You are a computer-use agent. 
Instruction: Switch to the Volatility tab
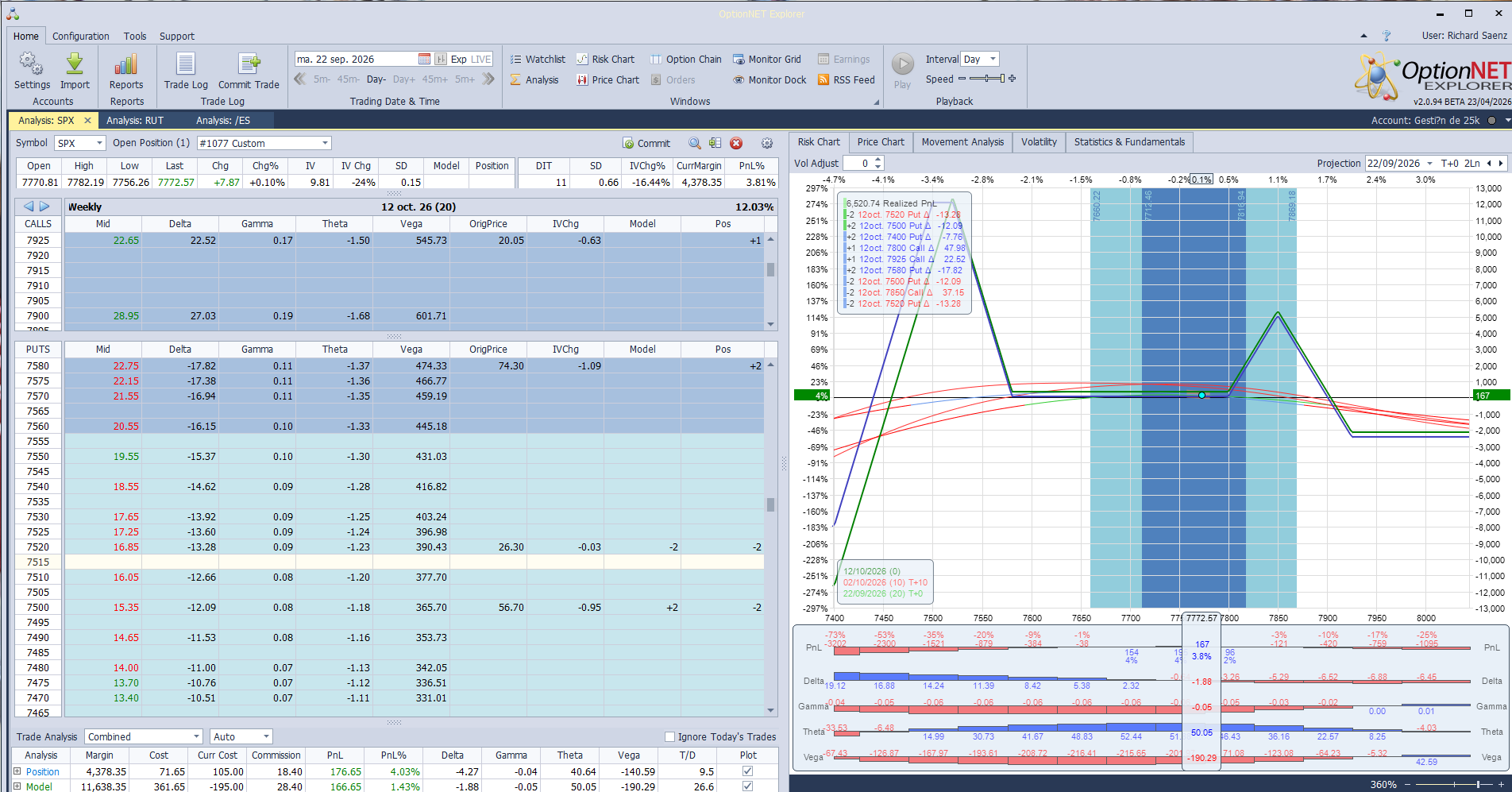click(x=1039, y=142)
